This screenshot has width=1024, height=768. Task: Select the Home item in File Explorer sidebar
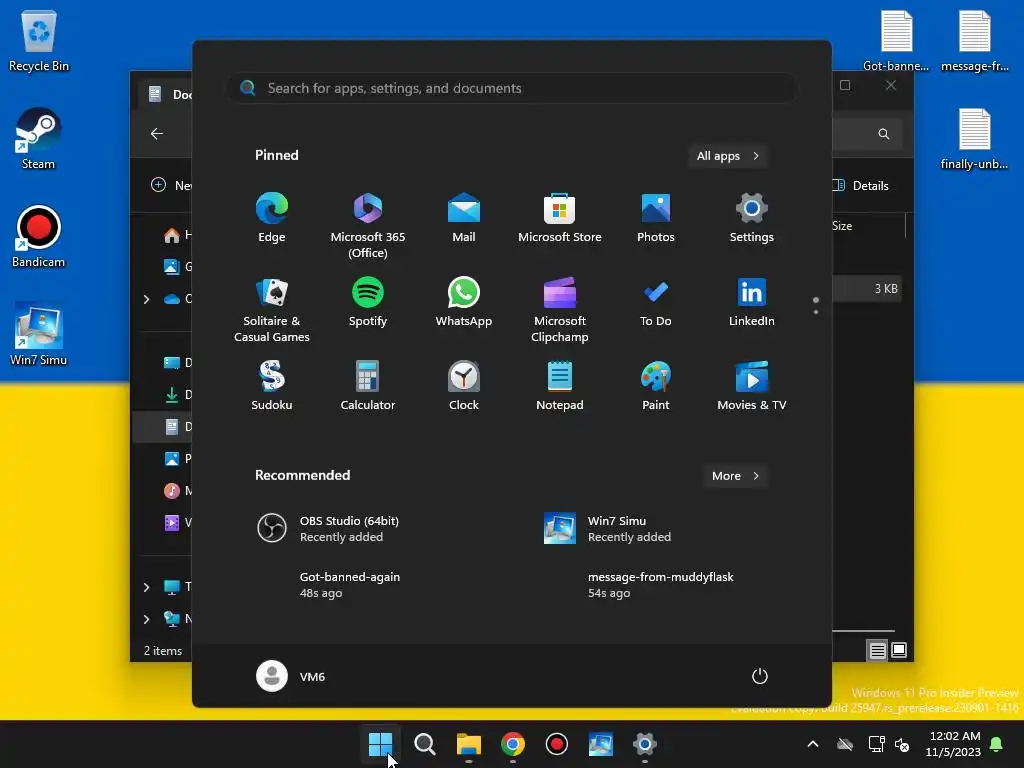pyautogui.click(x=178, y=235)
